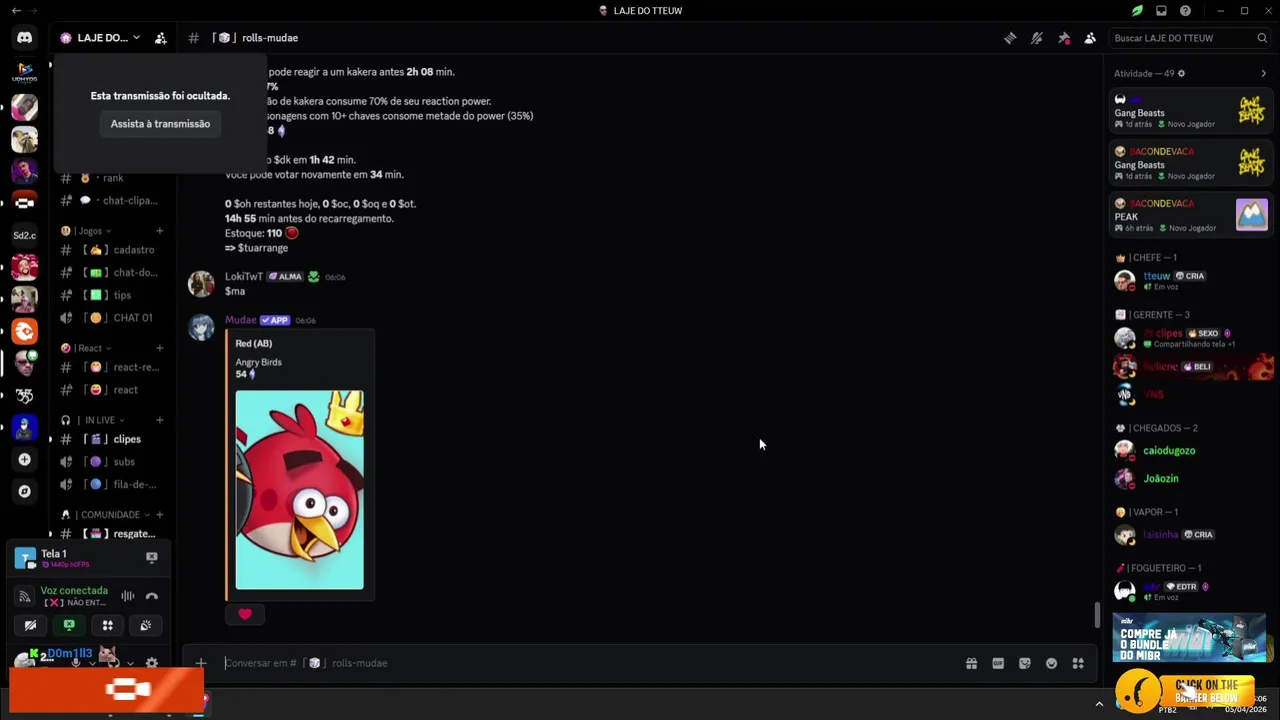Open activities launcher icon

click(107, 625)
